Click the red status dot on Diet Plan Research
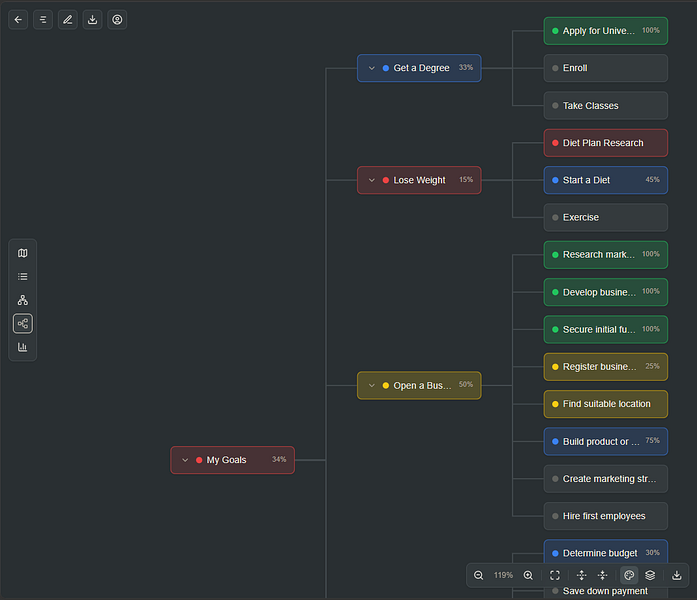697x600 pixels. [x=555, y=143]
